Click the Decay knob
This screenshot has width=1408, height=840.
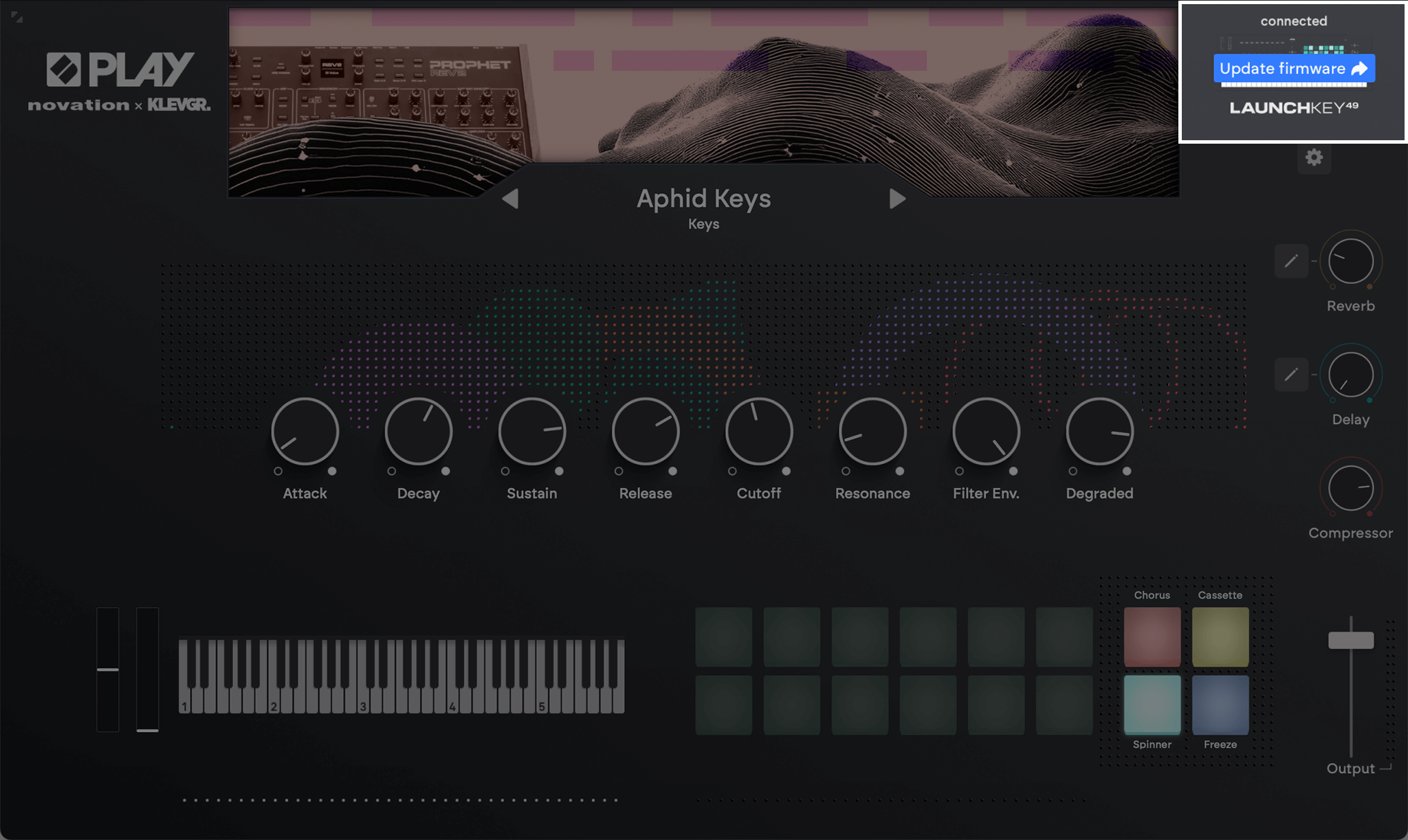point(418,432)
